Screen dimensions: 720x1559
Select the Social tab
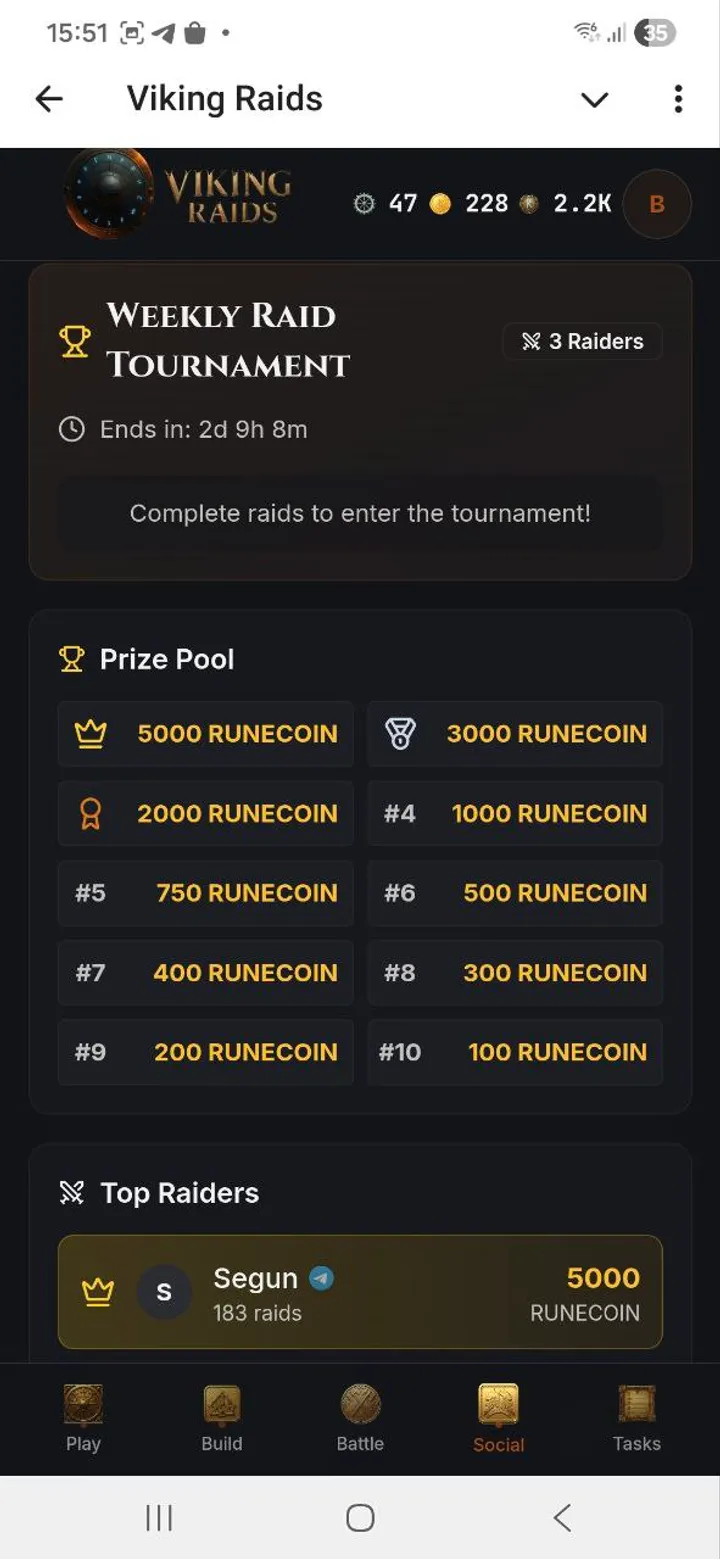pyautogui.click(x=498, y=1418)
